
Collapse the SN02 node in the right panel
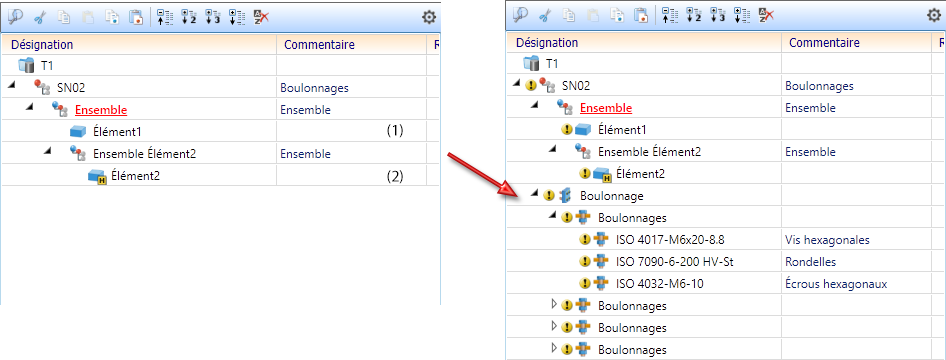[x=517, y=84]
